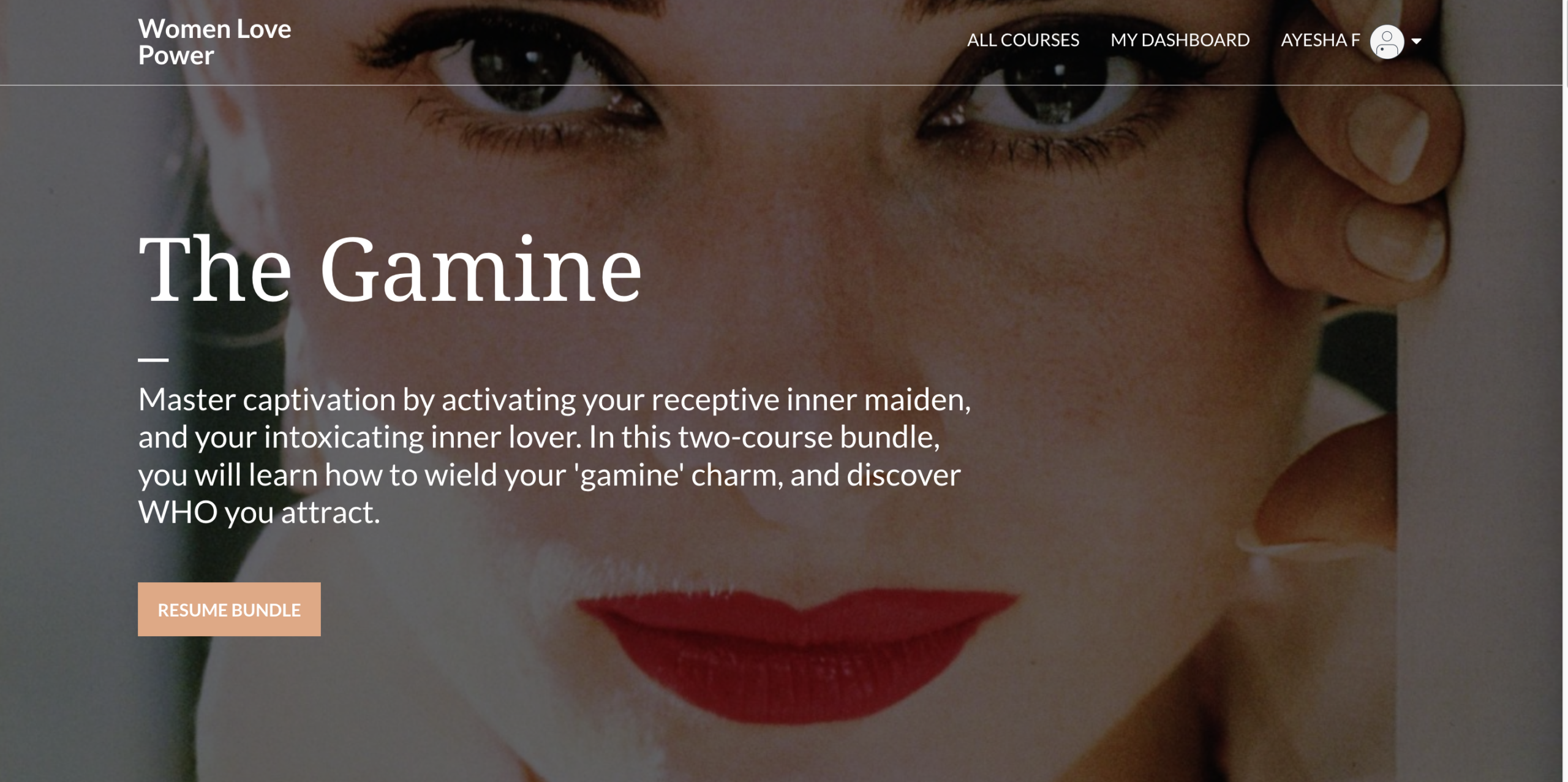Click the red lips in hero image

796,650
